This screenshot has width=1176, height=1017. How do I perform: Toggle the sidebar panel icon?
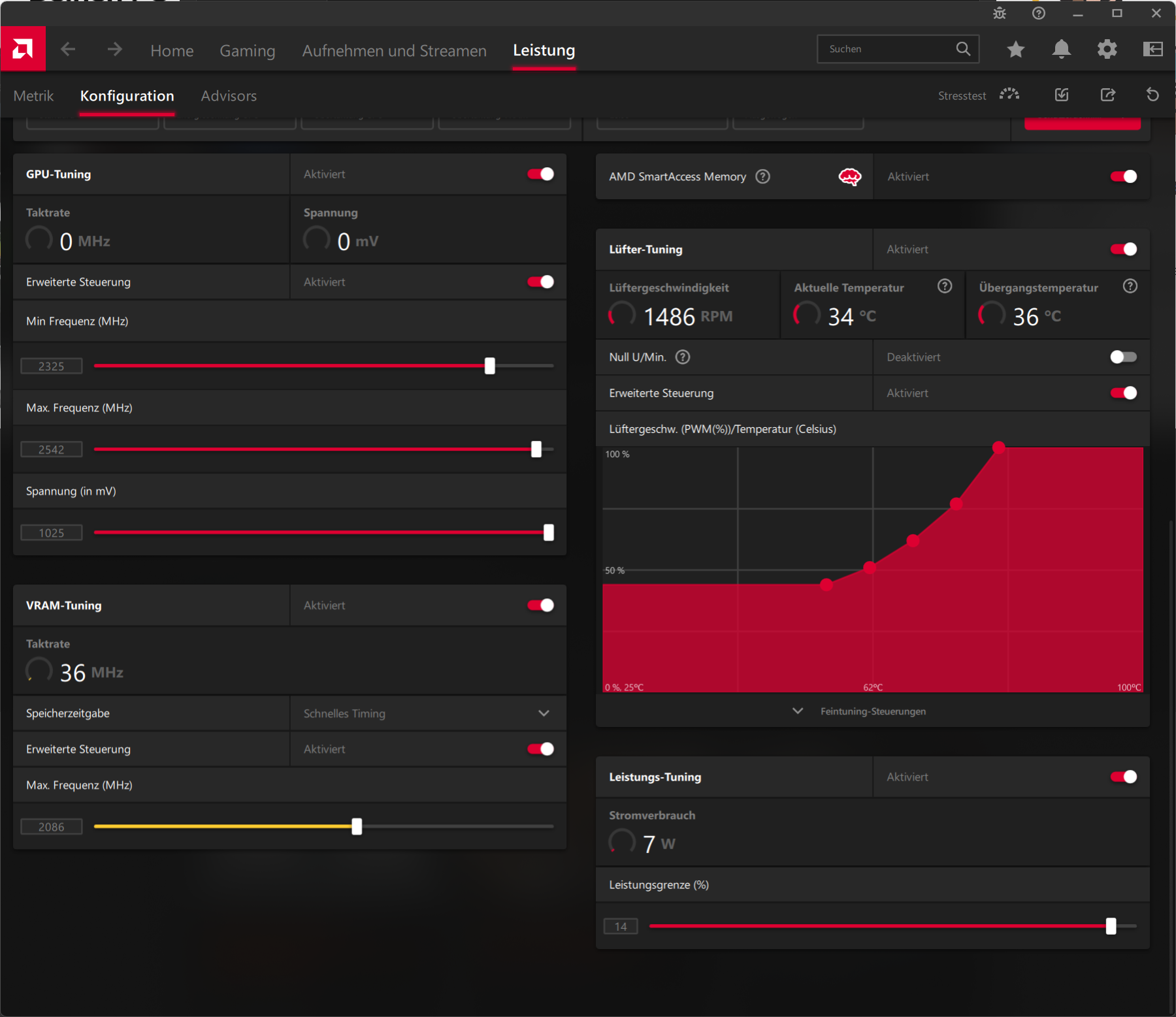coord(1153,49)
